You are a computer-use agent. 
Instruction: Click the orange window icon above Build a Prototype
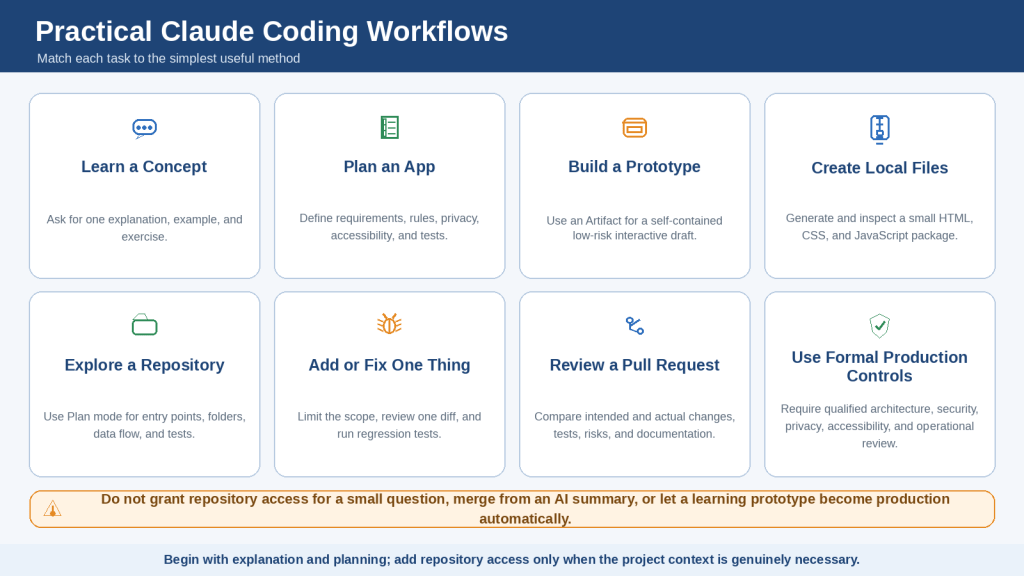point(634,128)
